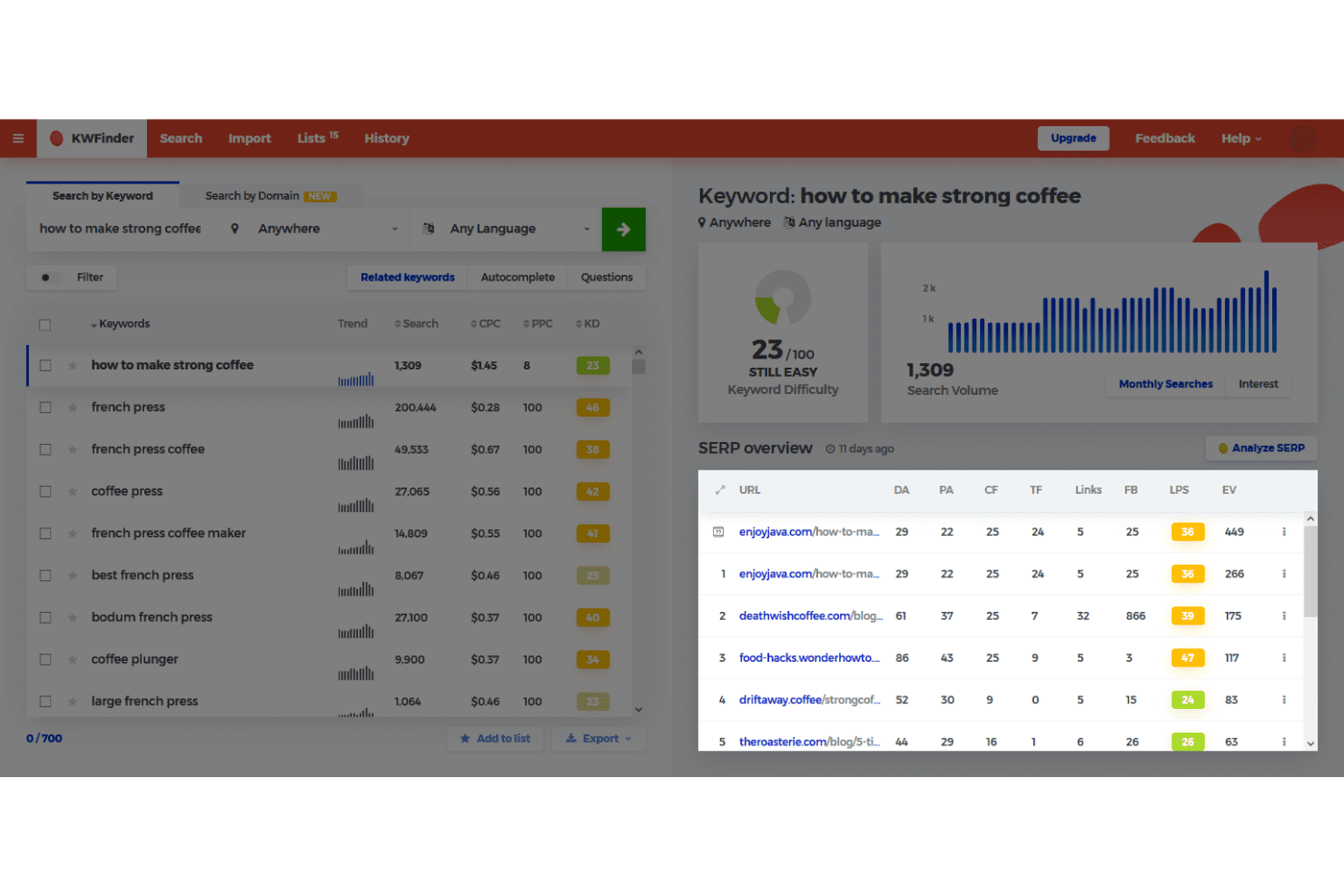Star the french press coffee keyword
This screenshot has height=896, width=1344.
pos(72,448)
